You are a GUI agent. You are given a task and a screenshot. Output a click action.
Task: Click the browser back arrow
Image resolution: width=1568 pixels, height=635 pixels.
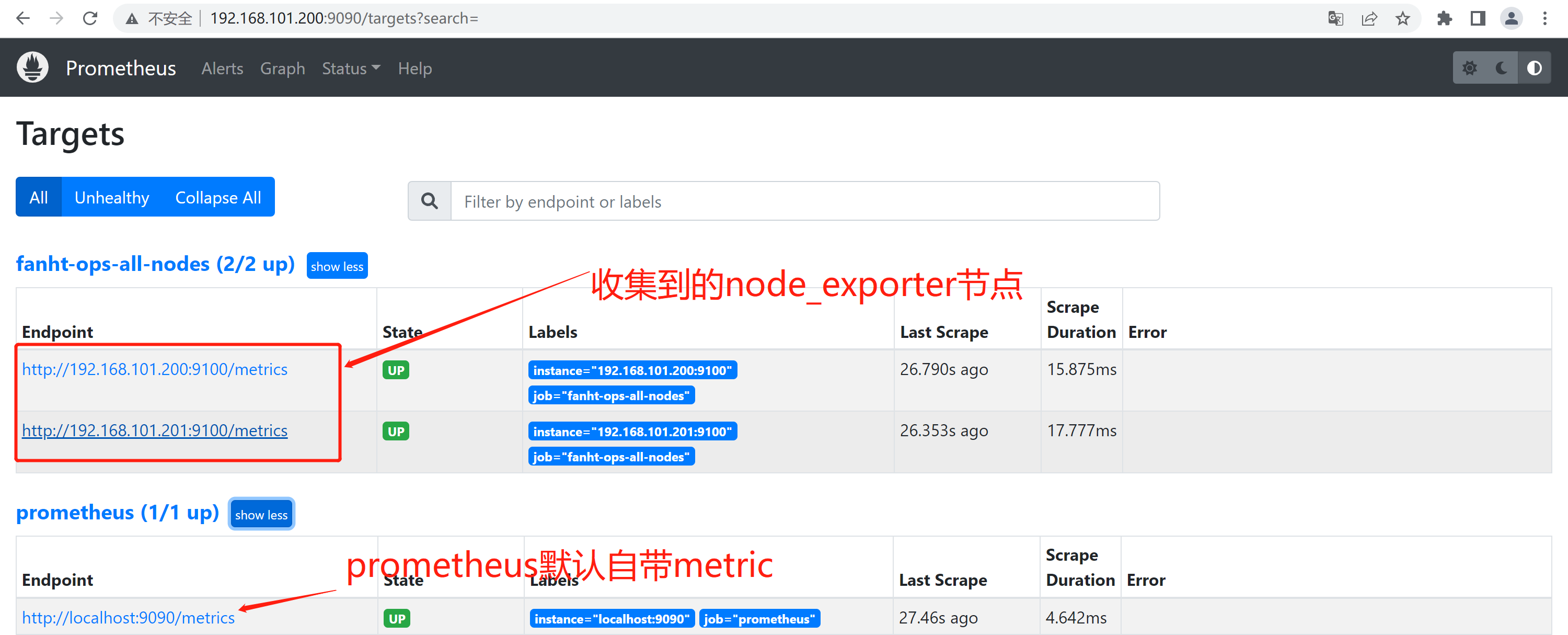click(22, 18)
